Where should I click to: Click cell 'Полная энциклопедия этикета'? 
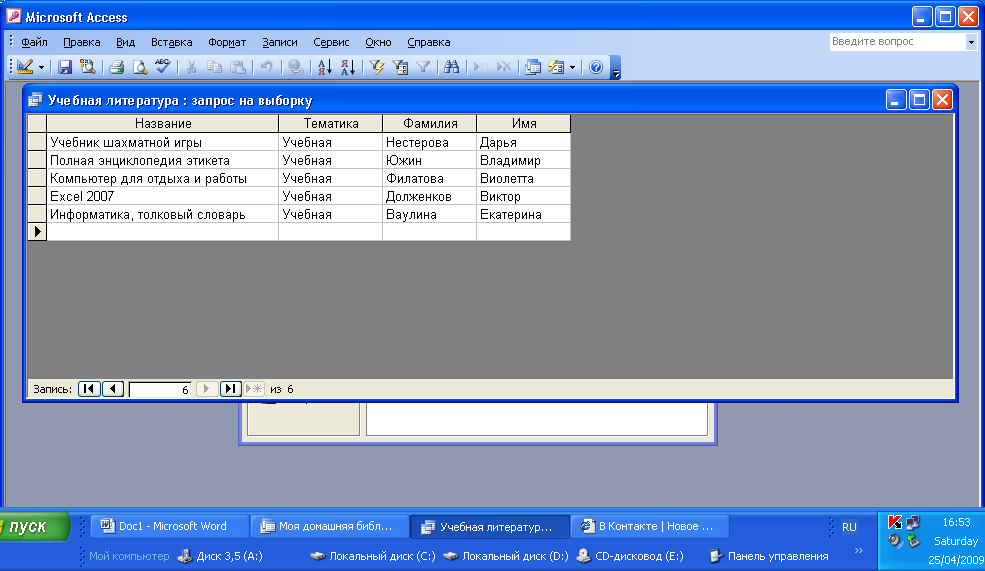163,160
